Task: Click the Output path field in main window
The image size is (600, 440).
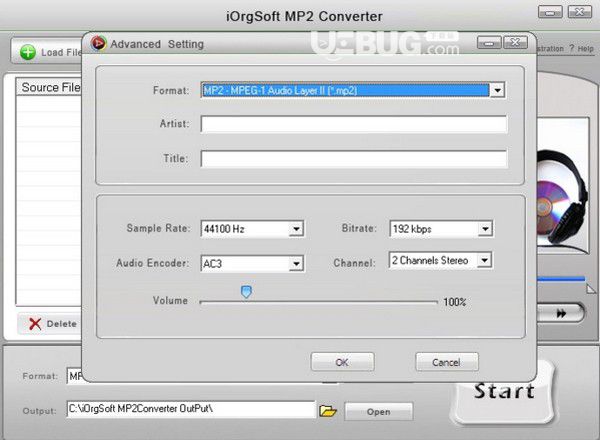Action: tap(191, 409)
